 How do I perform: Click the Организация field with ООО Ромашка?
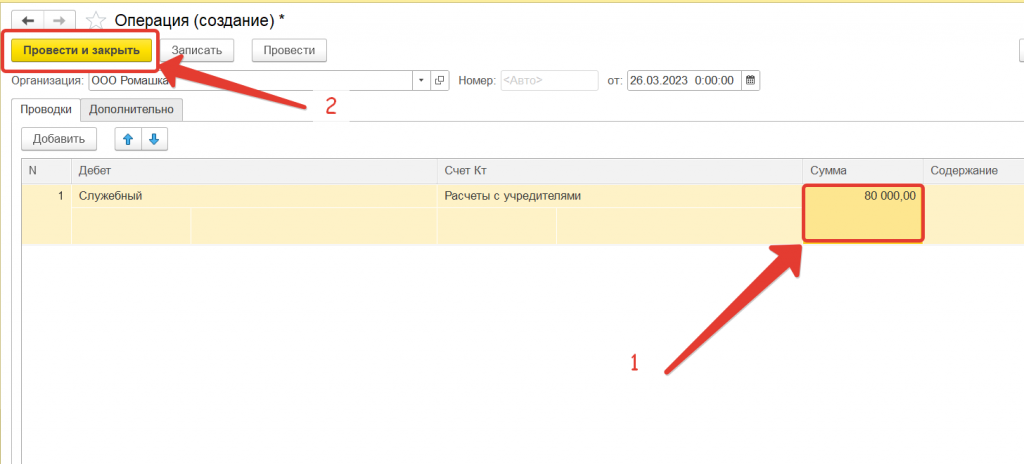250,80
